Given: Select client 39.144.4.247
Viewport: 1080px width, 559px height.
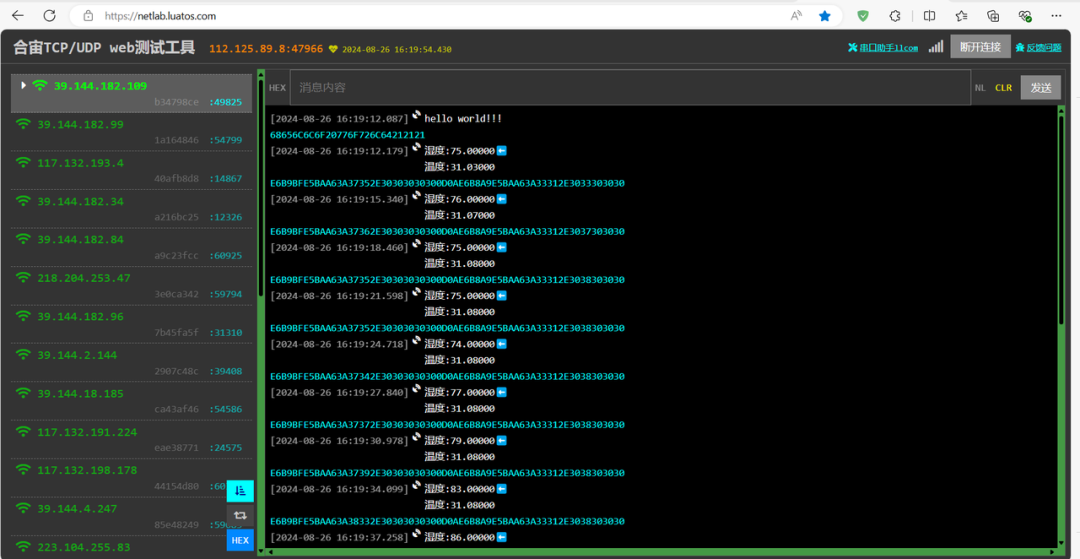Looking at the screenshot, I should (132, 517).
